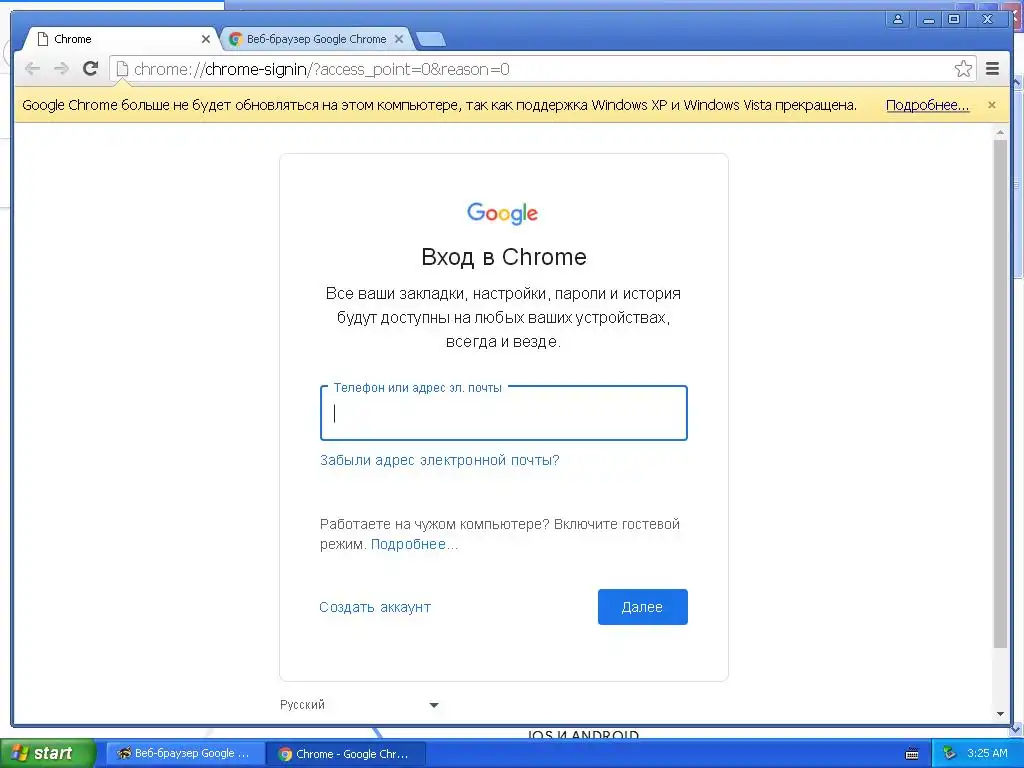This screenshot has height=768, width=1024.
Task: Open a new tab
Action: [x=430, y=40]
